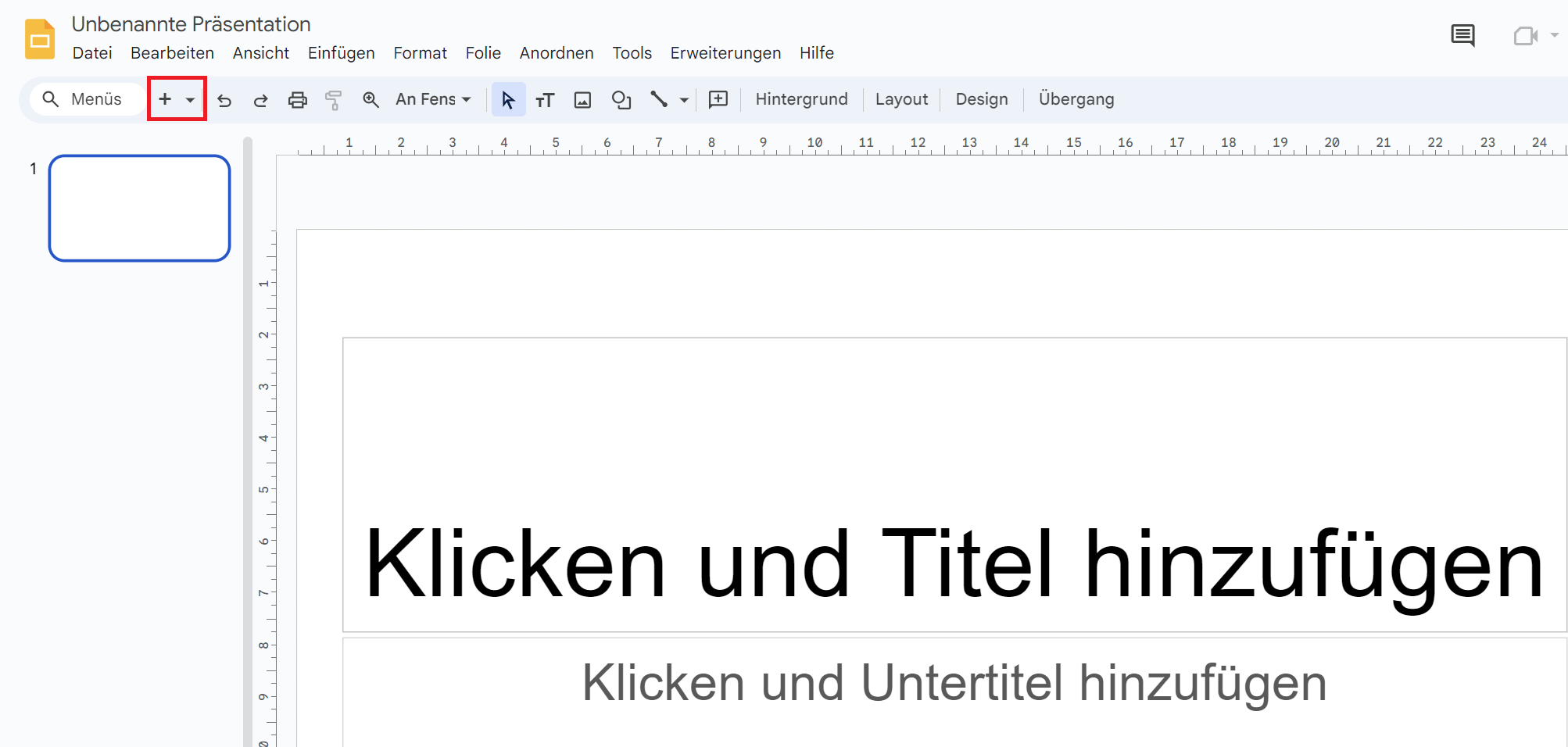The width and height of the screenshot is (1568, 747).
Task: Activate the paint format tool
Action: click(x=334, y=100)
